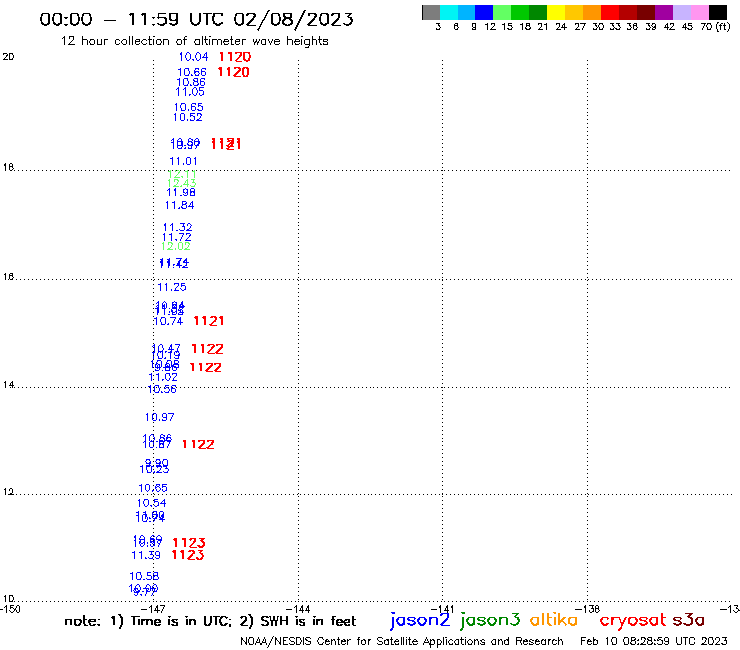740x650 pixels.
Task: Click the -150 longitude axis label
Action: (10, 609)
